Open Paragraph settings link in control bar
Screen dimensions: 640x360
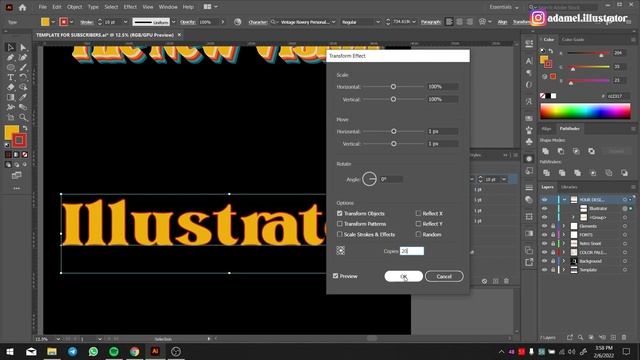click(430, 22)
